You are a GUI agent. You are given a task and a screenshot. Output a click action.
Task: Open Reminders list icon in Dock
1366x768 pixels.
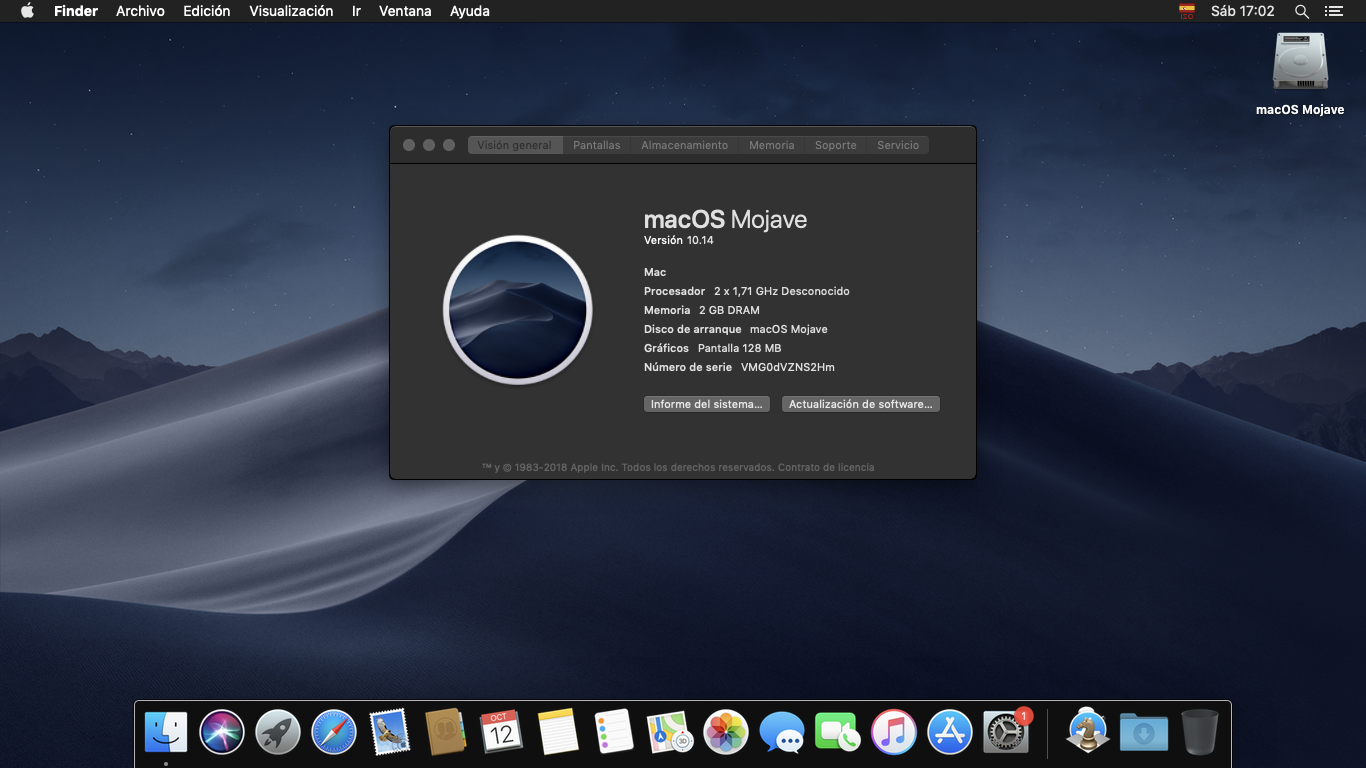pos(614,732)
